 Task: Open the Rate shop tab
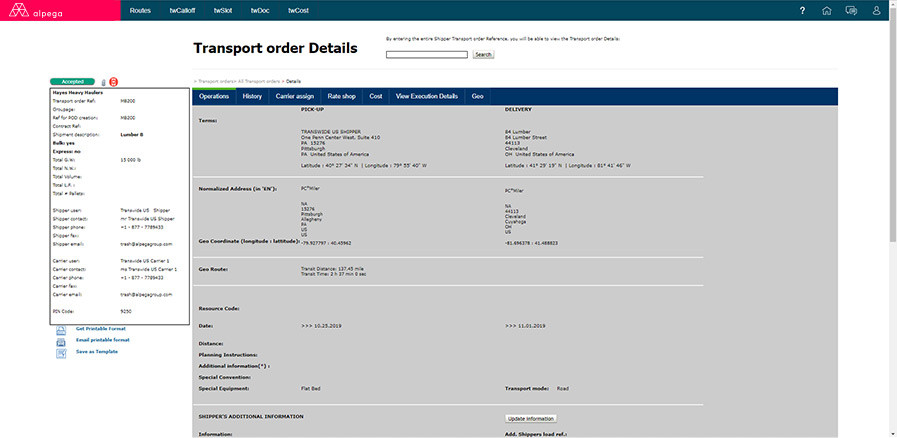(342, 96)
